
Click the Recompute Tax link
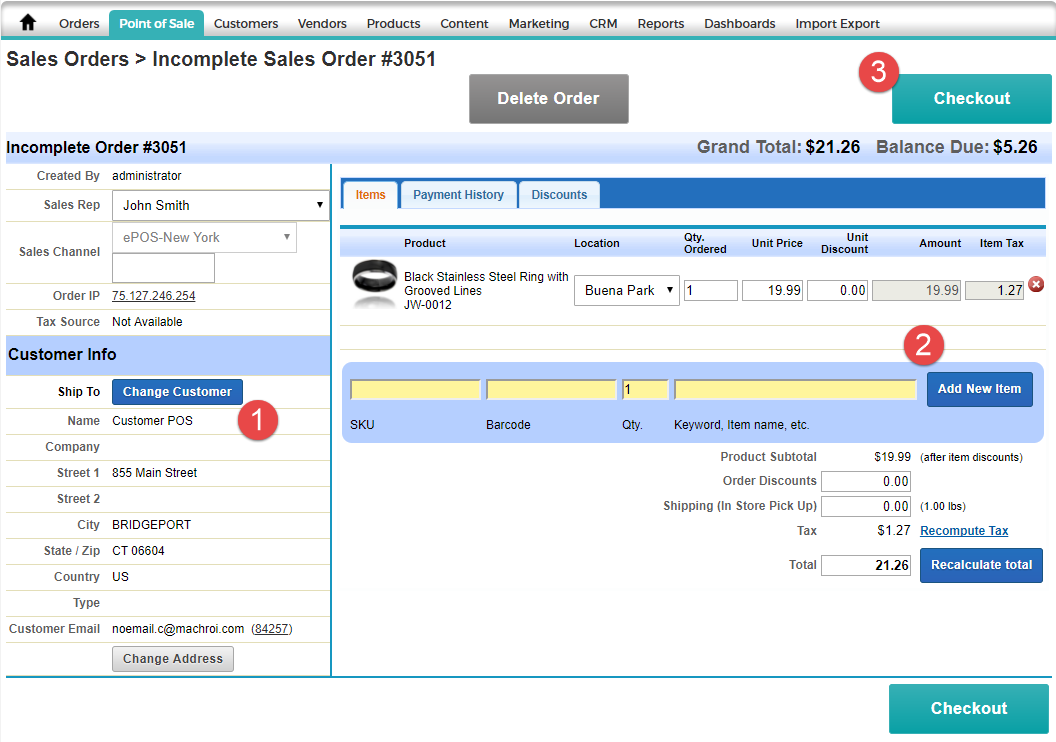tap(964, 531)
